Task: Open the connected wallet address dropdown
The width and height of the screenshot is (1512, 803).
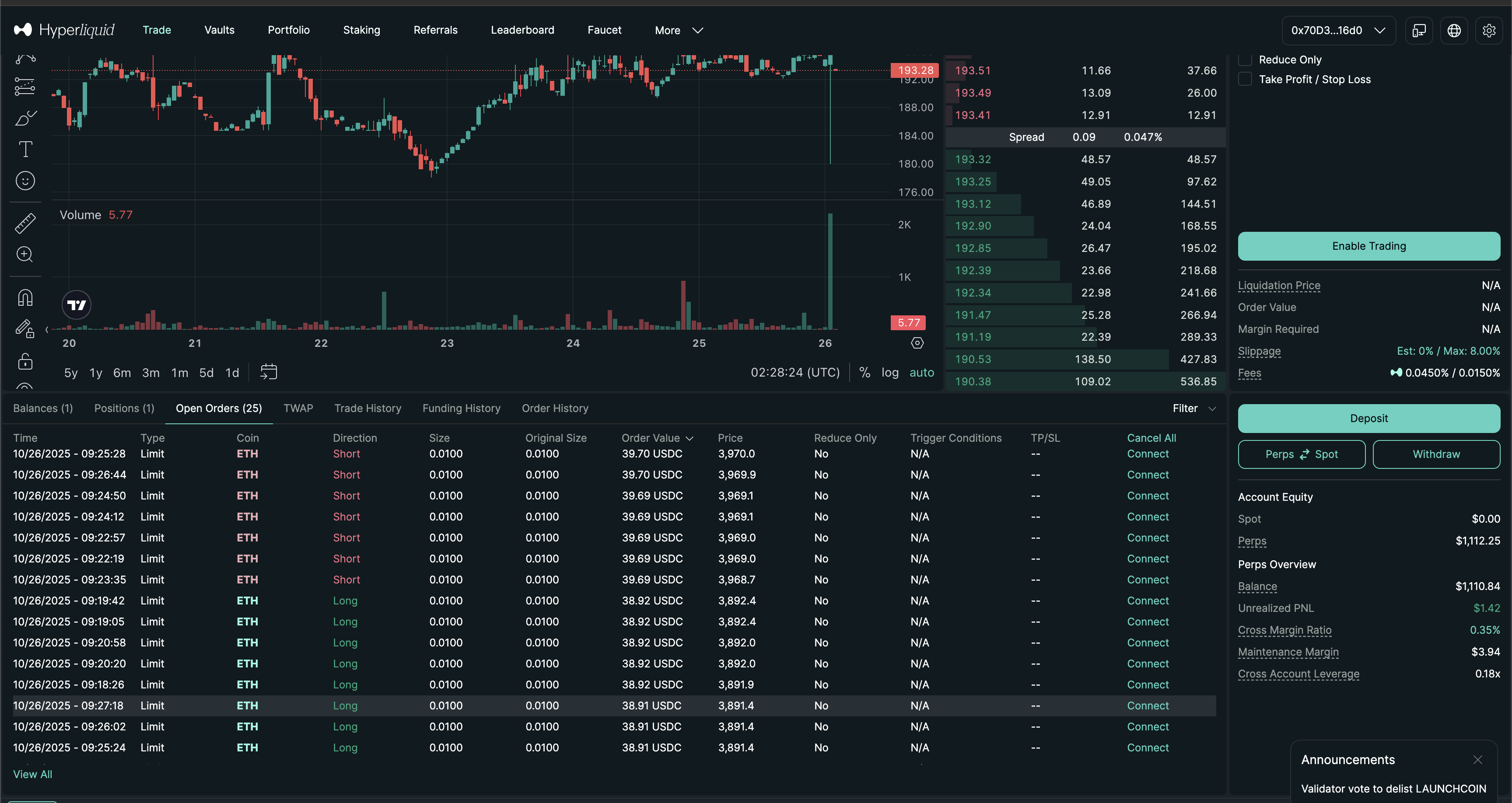Action: [1338, 30]
